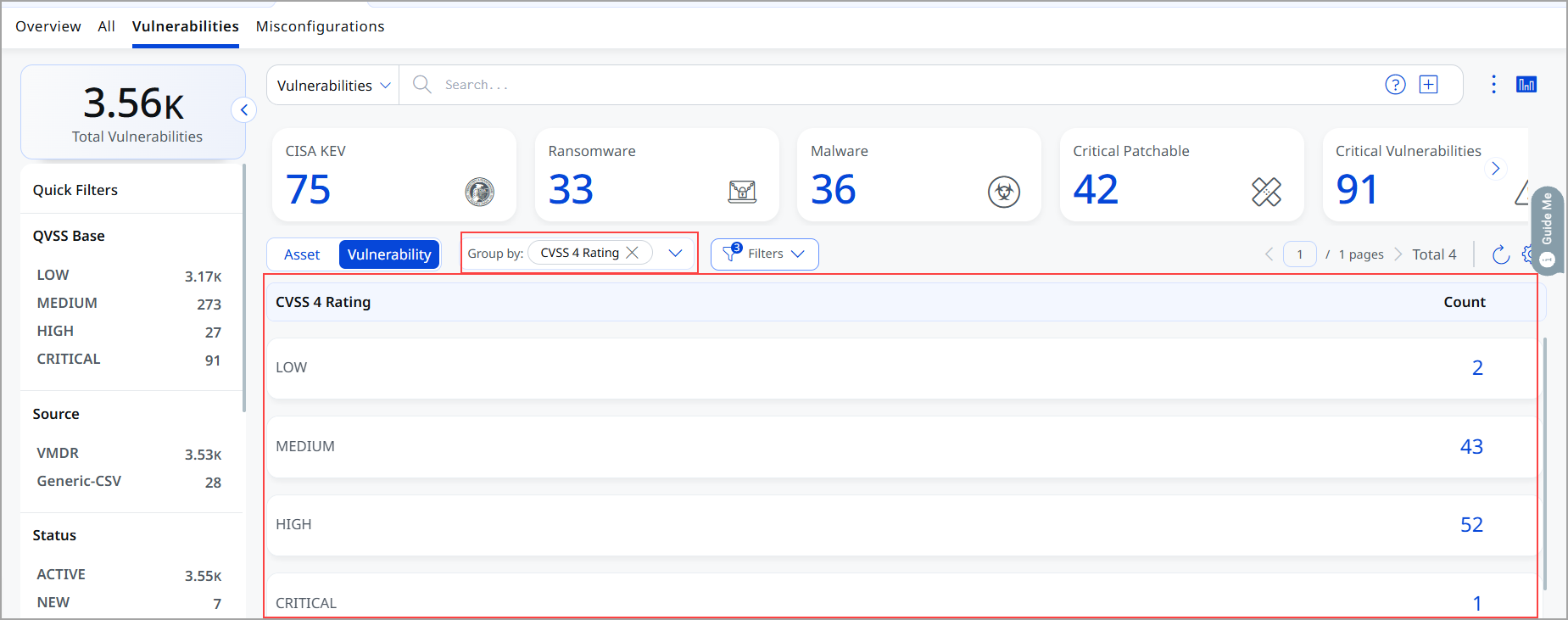Click the plus icon in the search bar

click(x=1429, y=85)
